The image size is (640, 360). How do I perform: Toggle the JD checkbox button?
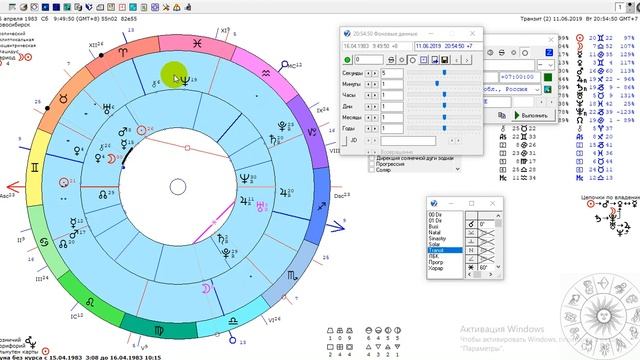point(345,141)
